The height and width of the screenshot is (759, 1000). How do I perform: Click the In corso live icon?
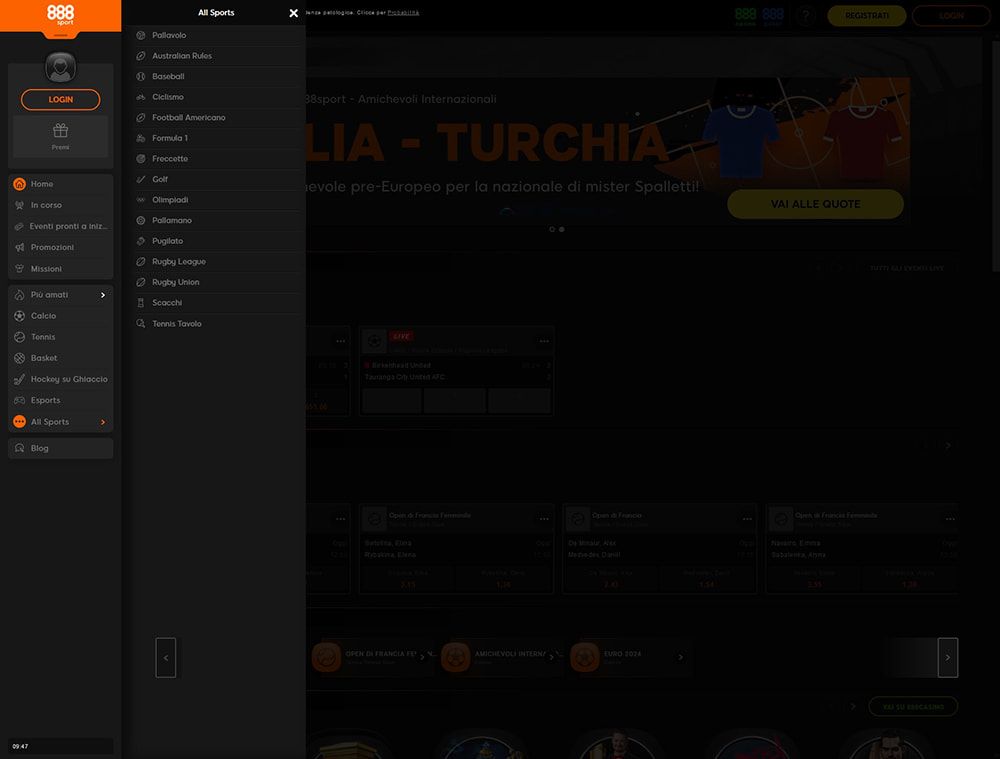click(x=19, y=205)
